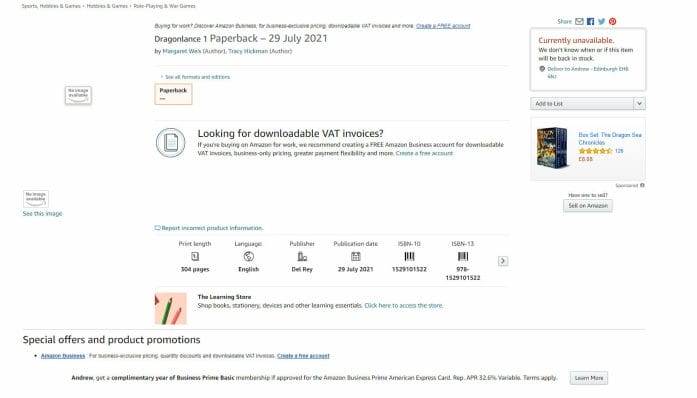Click the delivery location pin icon
This screenshot has height=398, width=697.
tap(542, 69)
